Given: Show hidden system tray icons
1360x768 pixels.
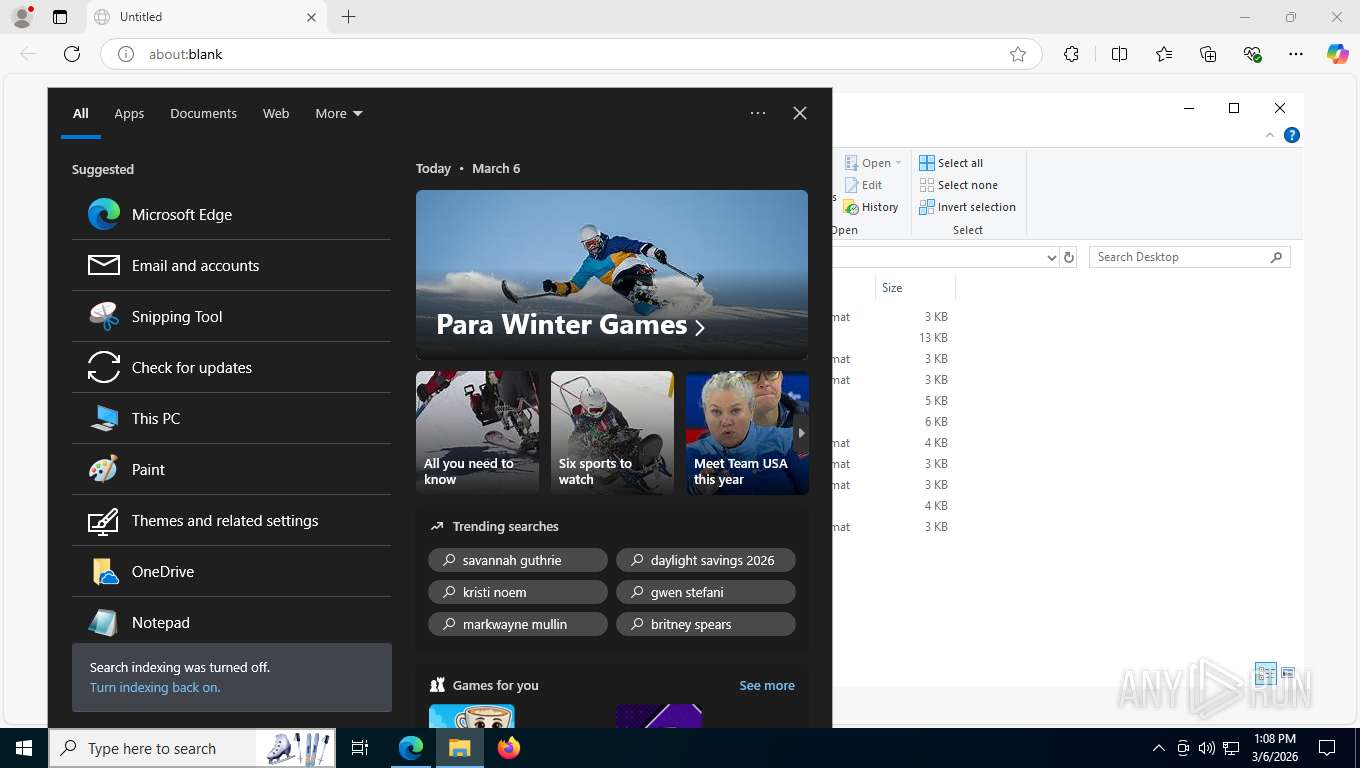Looking at the screenshot, I should pos(1159,748).
